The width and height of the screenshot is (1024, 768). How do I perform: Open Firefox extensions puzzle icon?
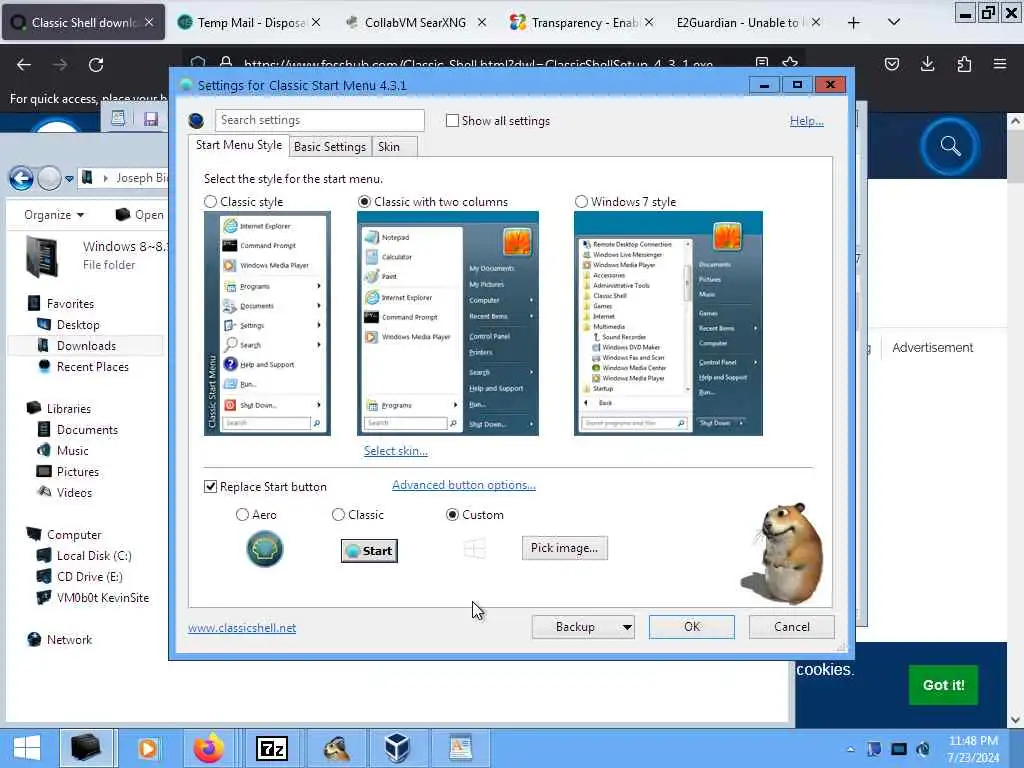964,64
